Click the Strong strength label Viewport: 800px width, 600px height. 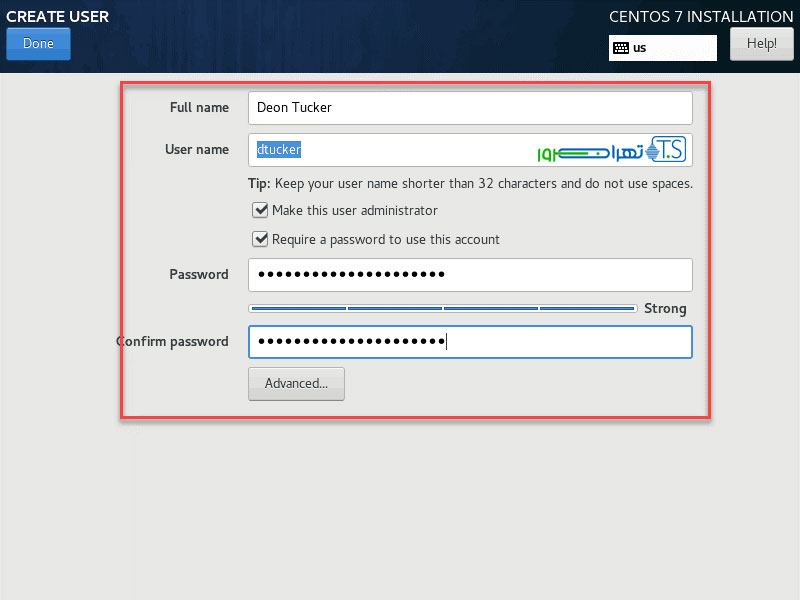point(665,309)
